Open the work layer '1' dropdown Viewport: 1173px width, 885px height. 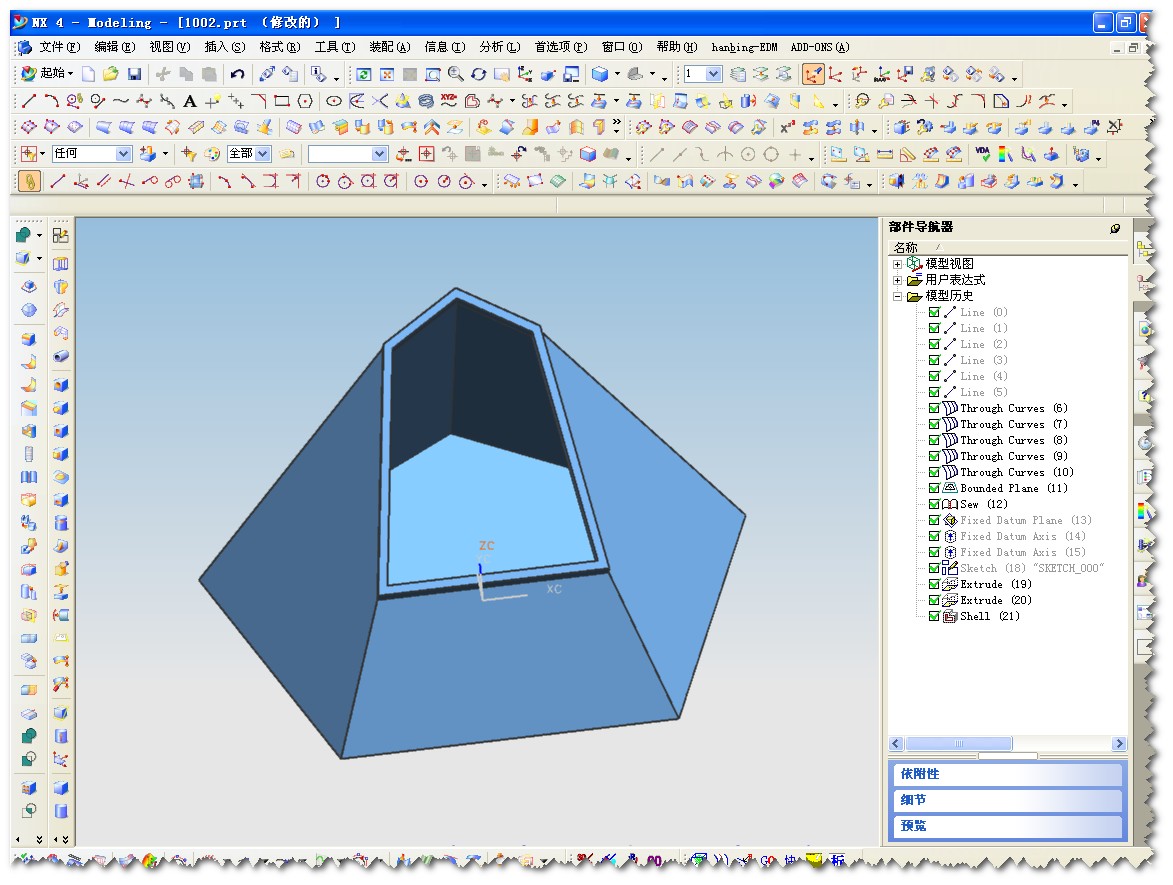713,73
